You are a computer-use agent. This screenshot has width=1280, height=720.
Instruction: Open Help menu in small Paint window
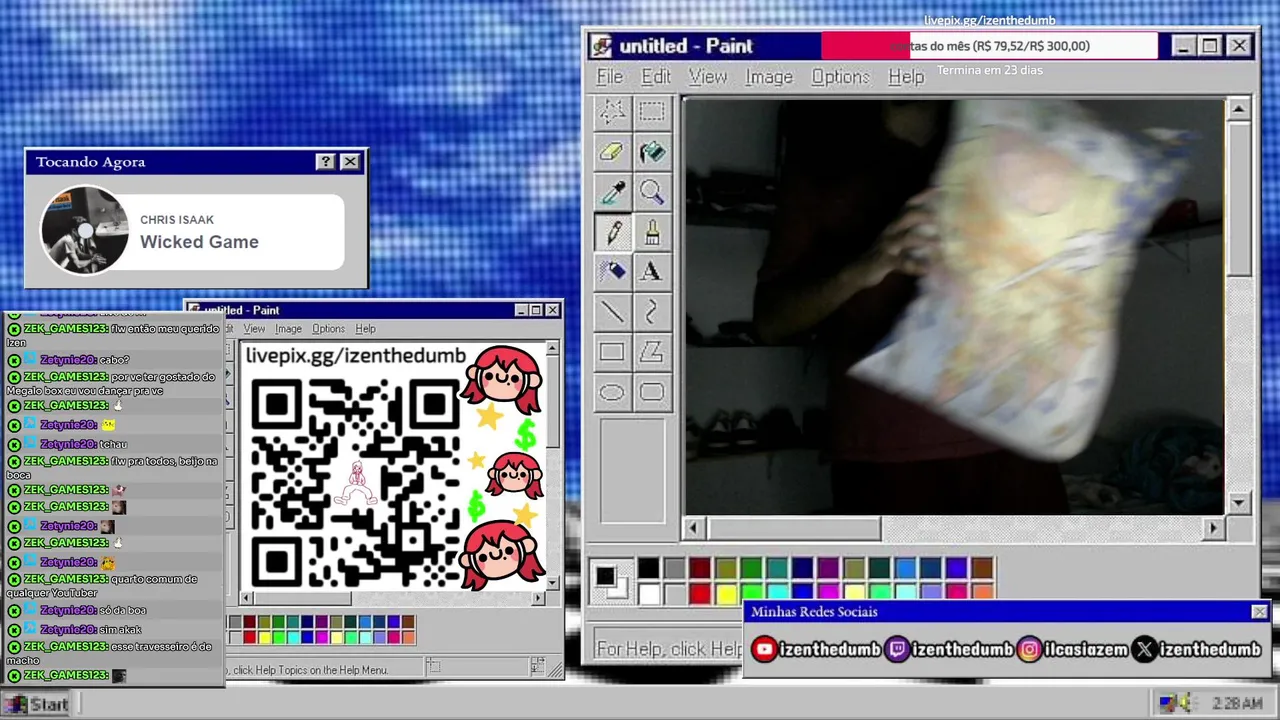tap(366, 329)
